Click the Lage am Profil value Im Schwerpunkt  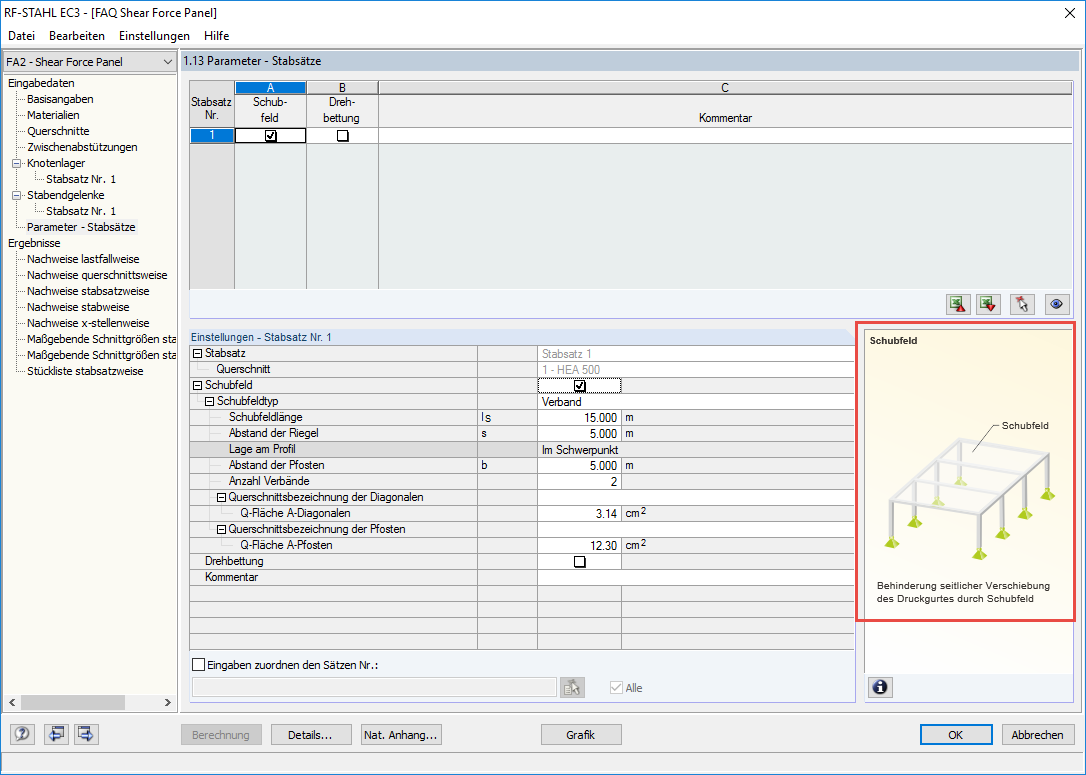(695, 449)
